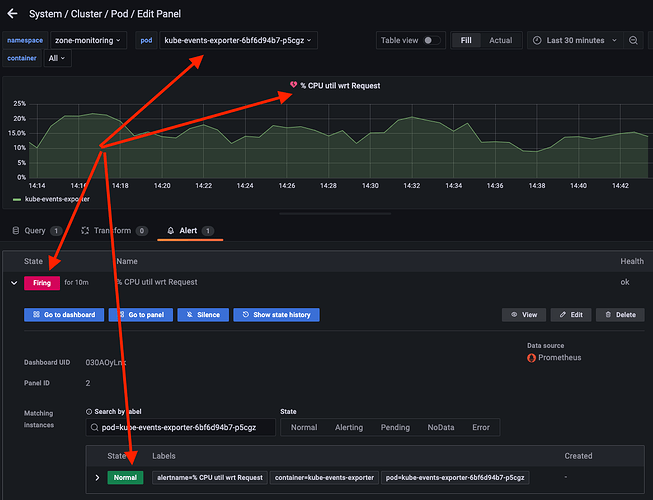Select the Actual display option
Screen dimensions: 653x500
tap(501, 40)
